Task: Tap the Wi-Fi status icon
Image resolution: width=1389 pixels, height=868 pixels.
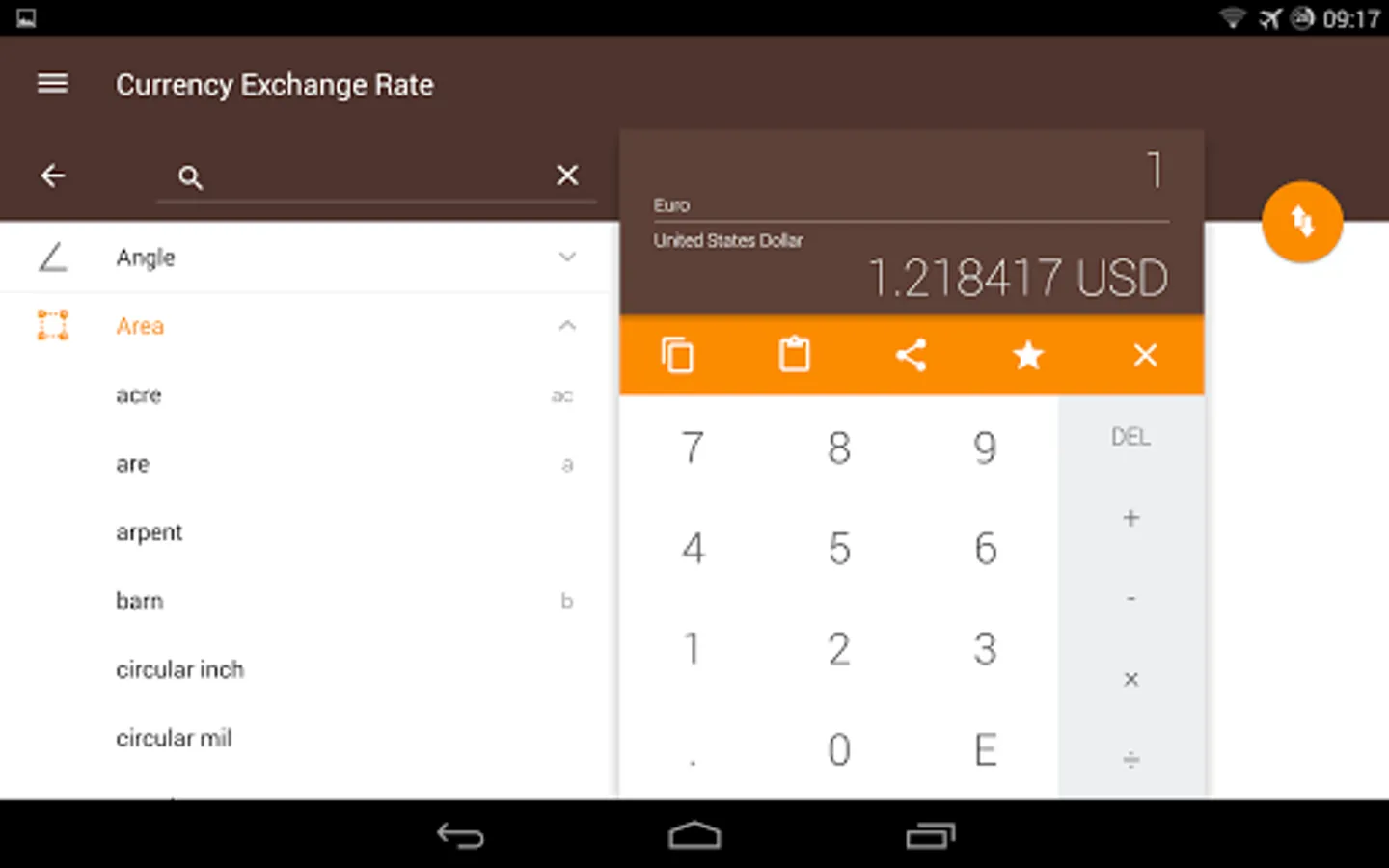Action: pyautogui.click(x=1232, y=18)
